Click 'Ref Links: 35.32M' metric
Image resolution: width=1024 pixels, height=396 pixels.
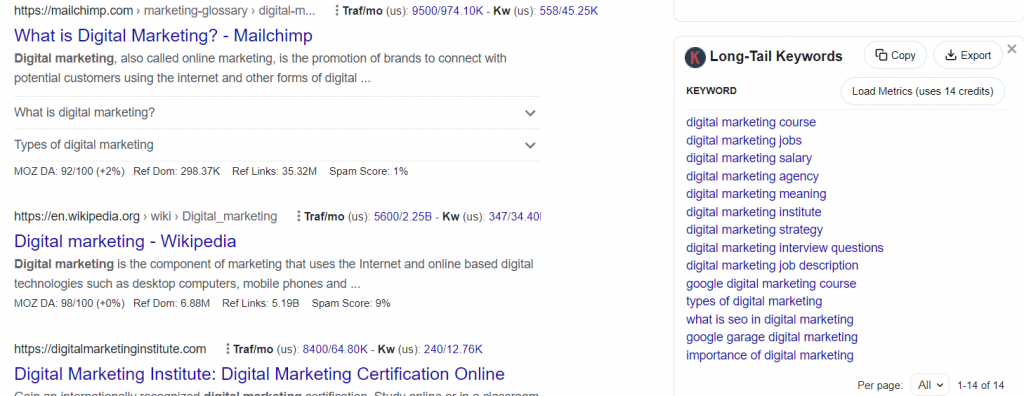tap(275, 172)
